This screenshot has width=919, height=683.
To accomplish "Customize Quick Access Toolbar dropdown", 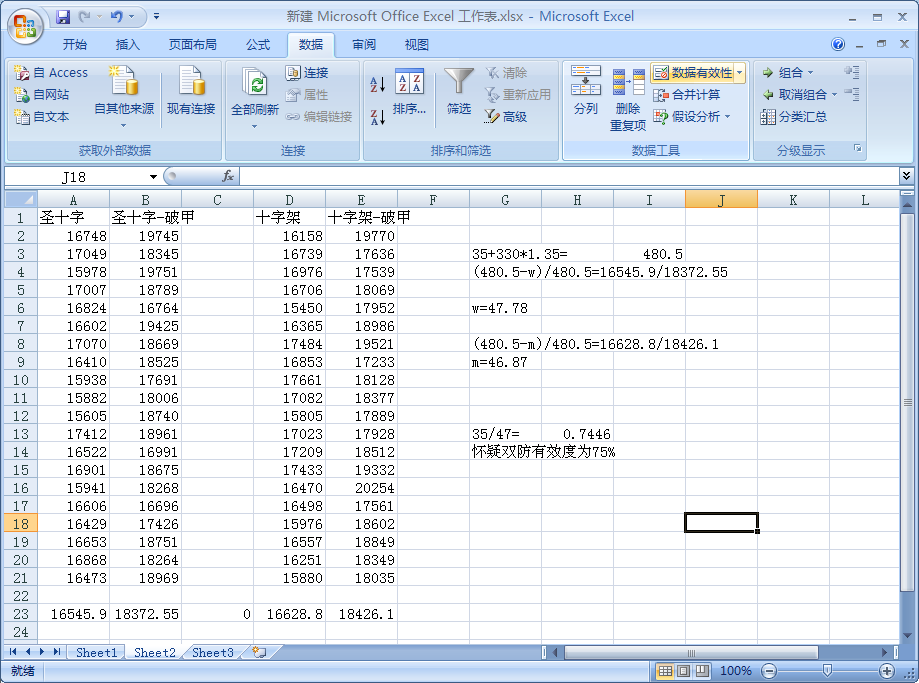I will coord(156,16).
